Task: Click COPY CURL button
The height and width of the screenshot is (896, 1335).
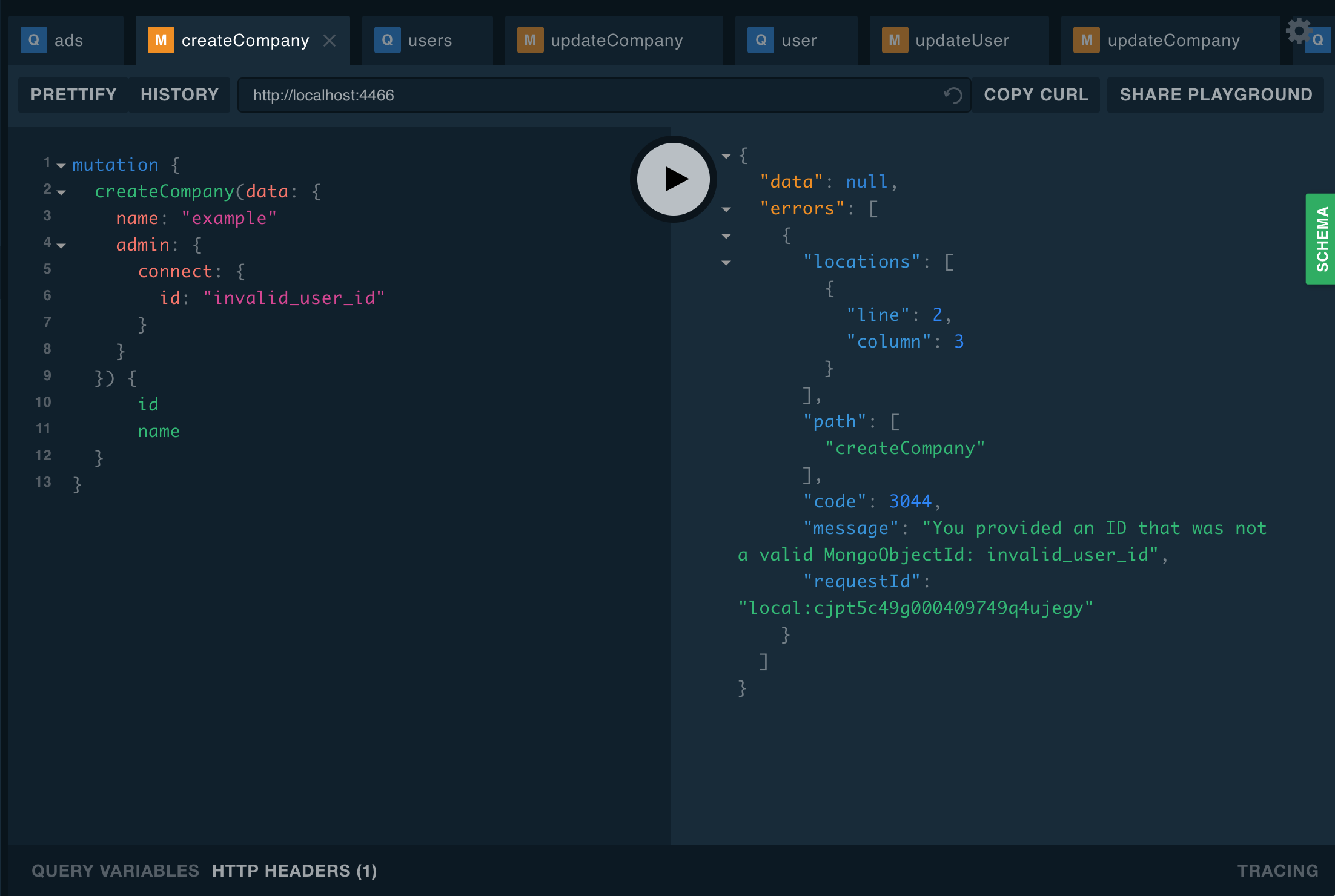Action: [1036, 95]
